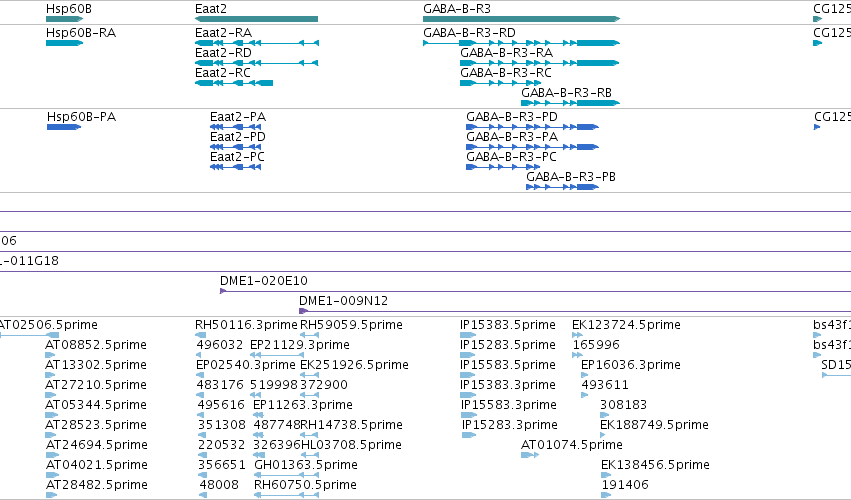
Task: Click the AT28523.5prime EST label
Action: [x=96, y=425]
